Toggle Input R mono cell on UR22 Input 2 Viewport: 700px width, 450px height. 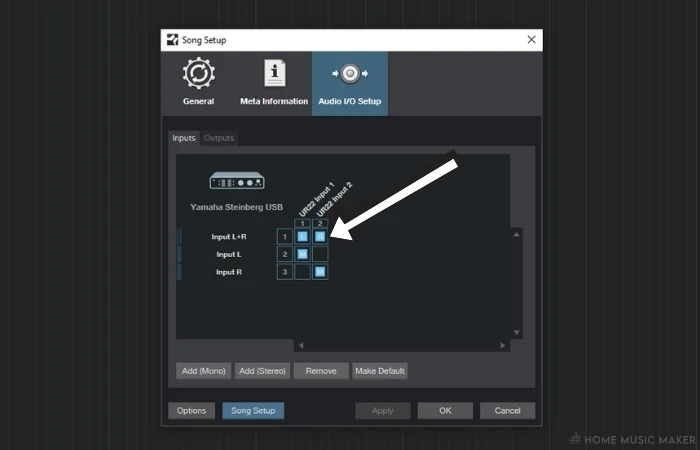click(320, 272)
